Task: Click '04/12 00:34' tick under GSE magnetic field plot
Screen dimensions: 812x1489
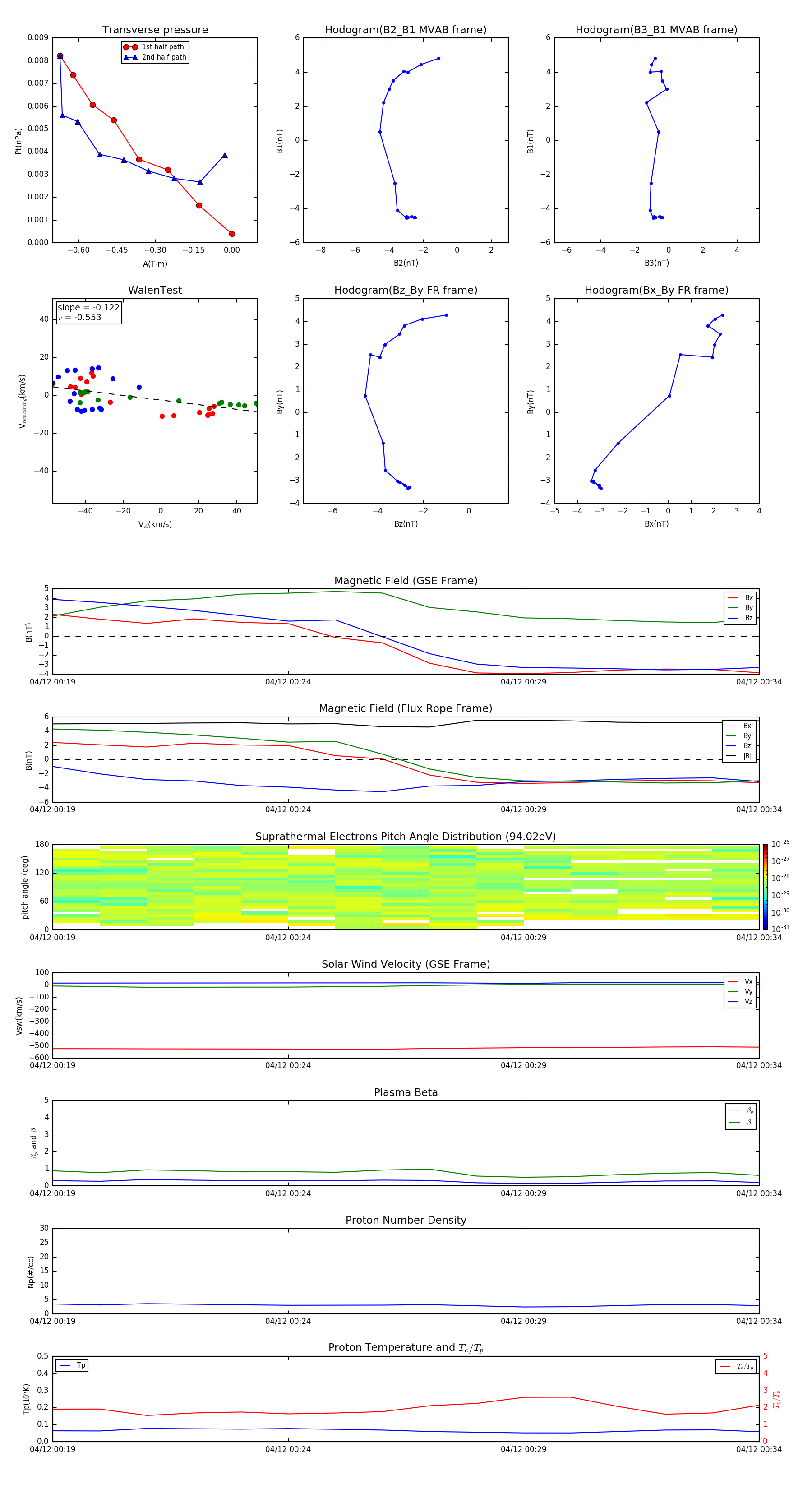Action: coord(759,681)
